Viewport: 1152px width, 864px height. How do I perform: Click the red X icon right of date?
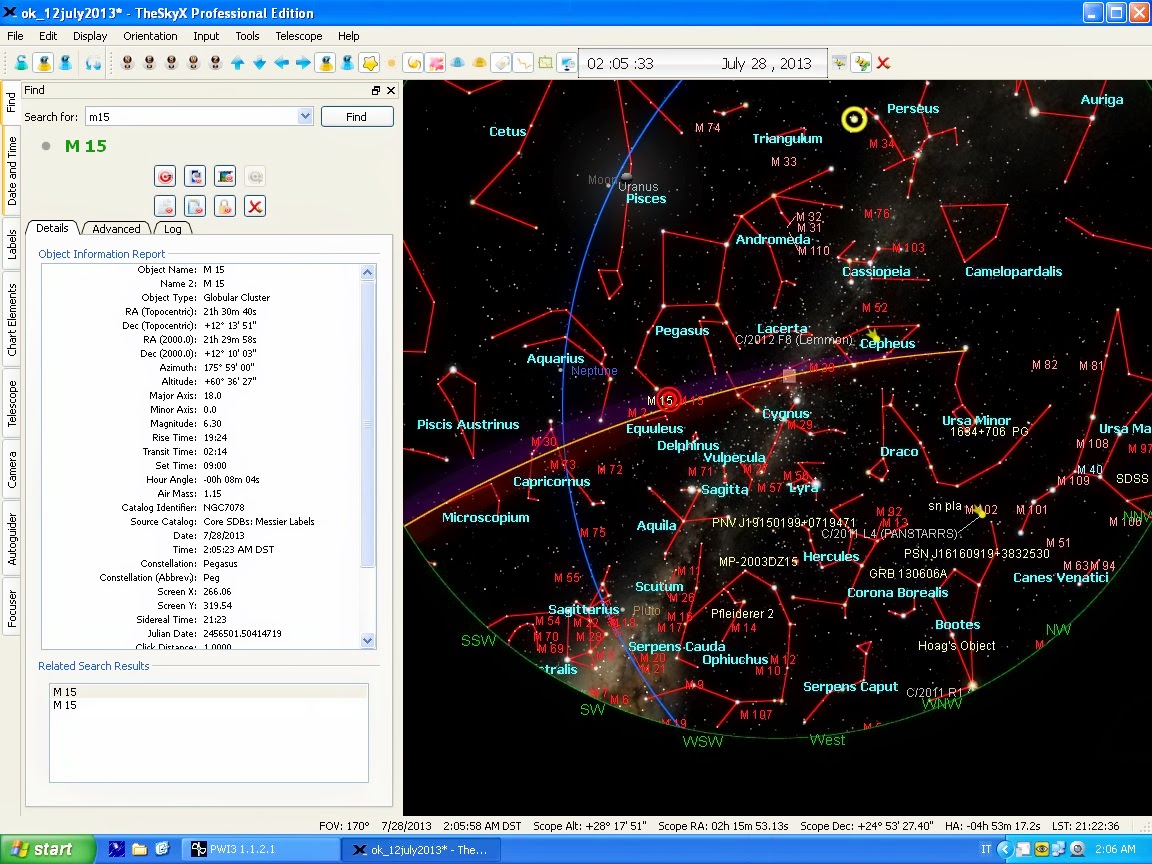click(x=884, y=63)
